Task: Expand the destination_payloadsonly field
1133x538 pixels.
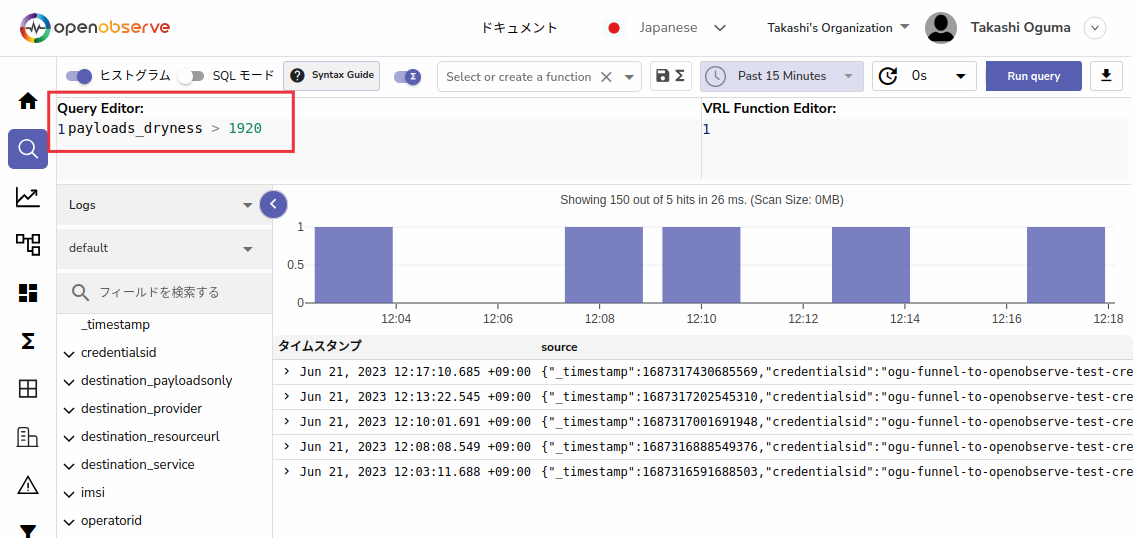Action: [69, 382]
